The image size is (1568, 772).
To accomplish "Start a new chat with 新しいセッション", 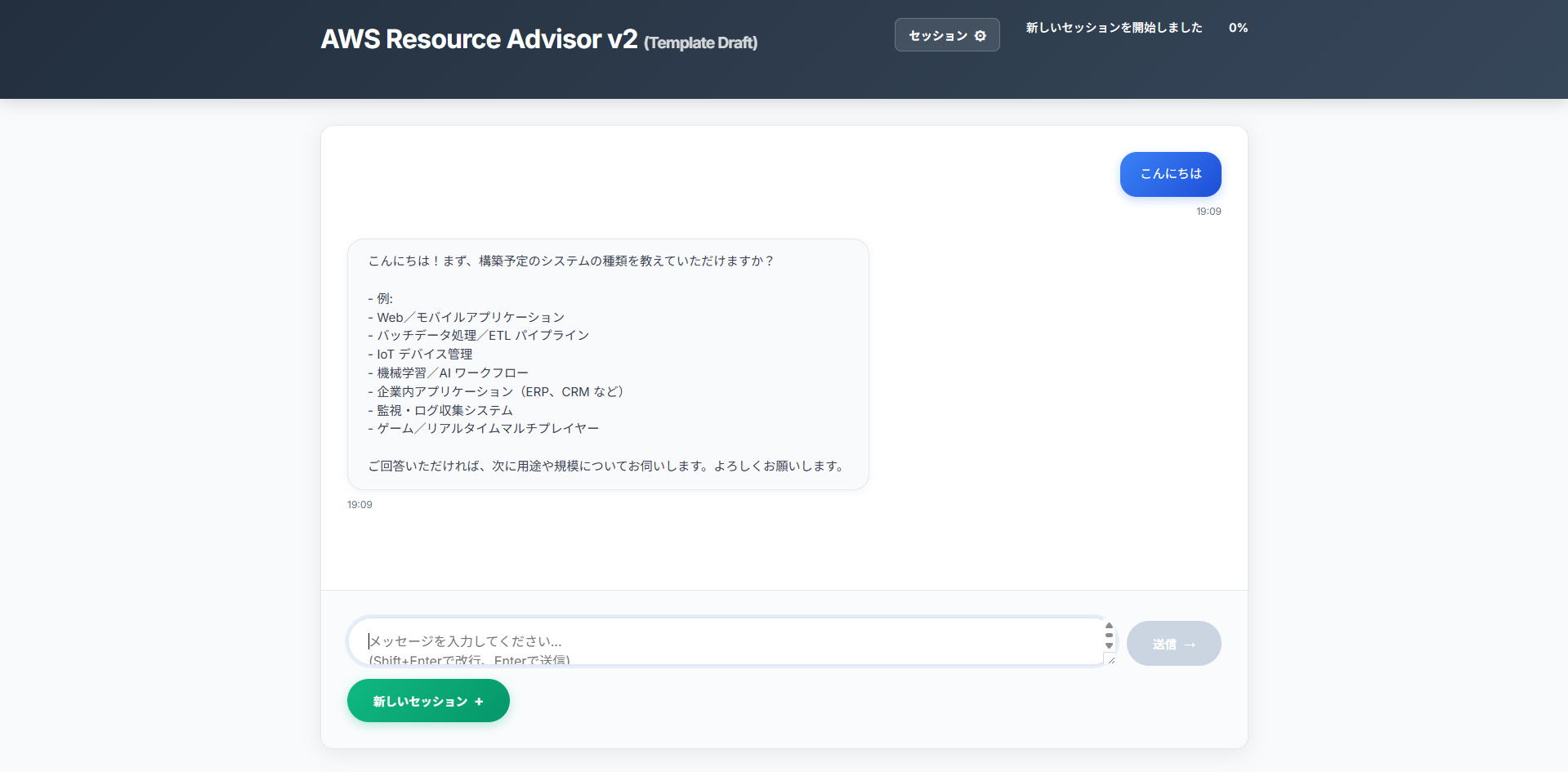I will (427, 701).
